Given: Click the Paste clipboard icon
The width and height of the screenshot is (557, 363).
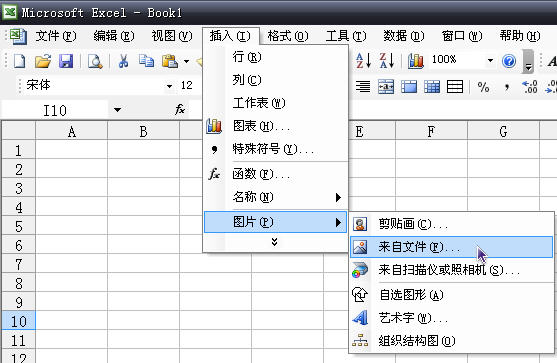Looking at the screenshot, I should (x=170, y=61).
